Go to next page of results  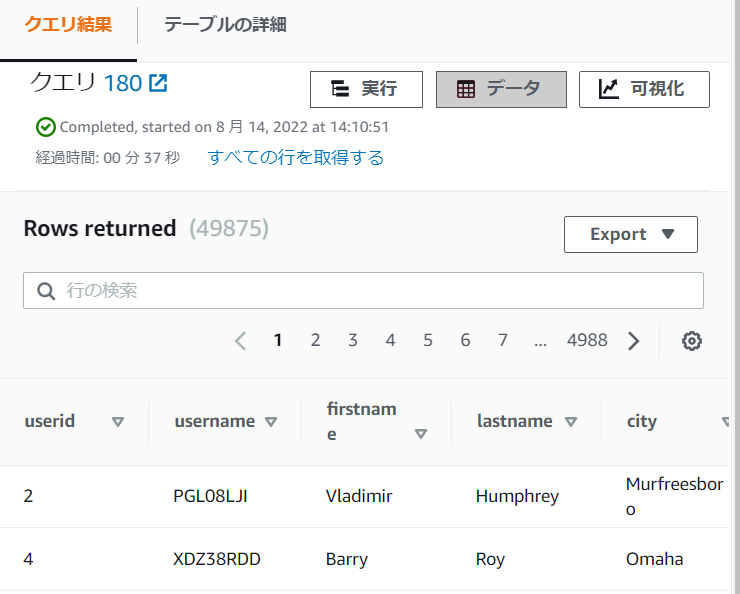[x=633, y=341]
